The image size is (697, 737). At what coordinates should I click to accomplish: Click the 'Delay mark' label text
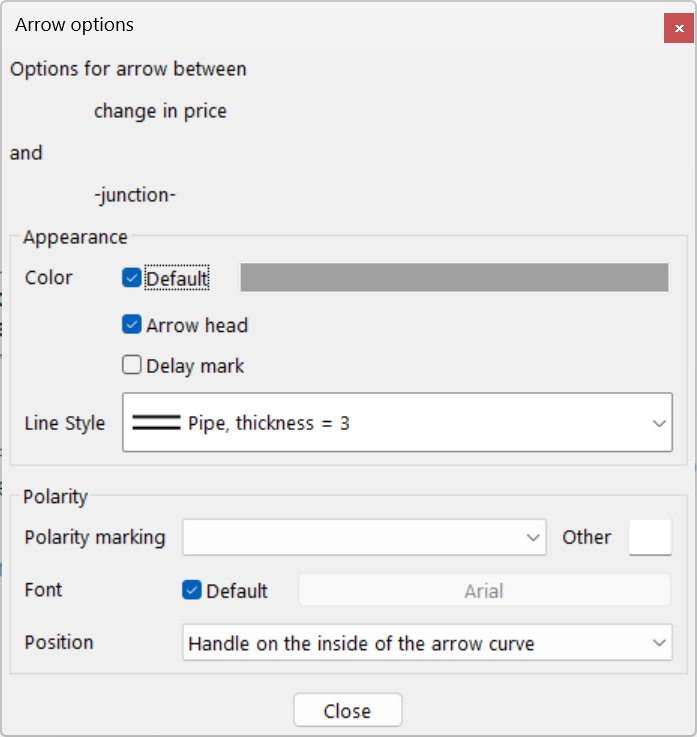pos(195,366)
